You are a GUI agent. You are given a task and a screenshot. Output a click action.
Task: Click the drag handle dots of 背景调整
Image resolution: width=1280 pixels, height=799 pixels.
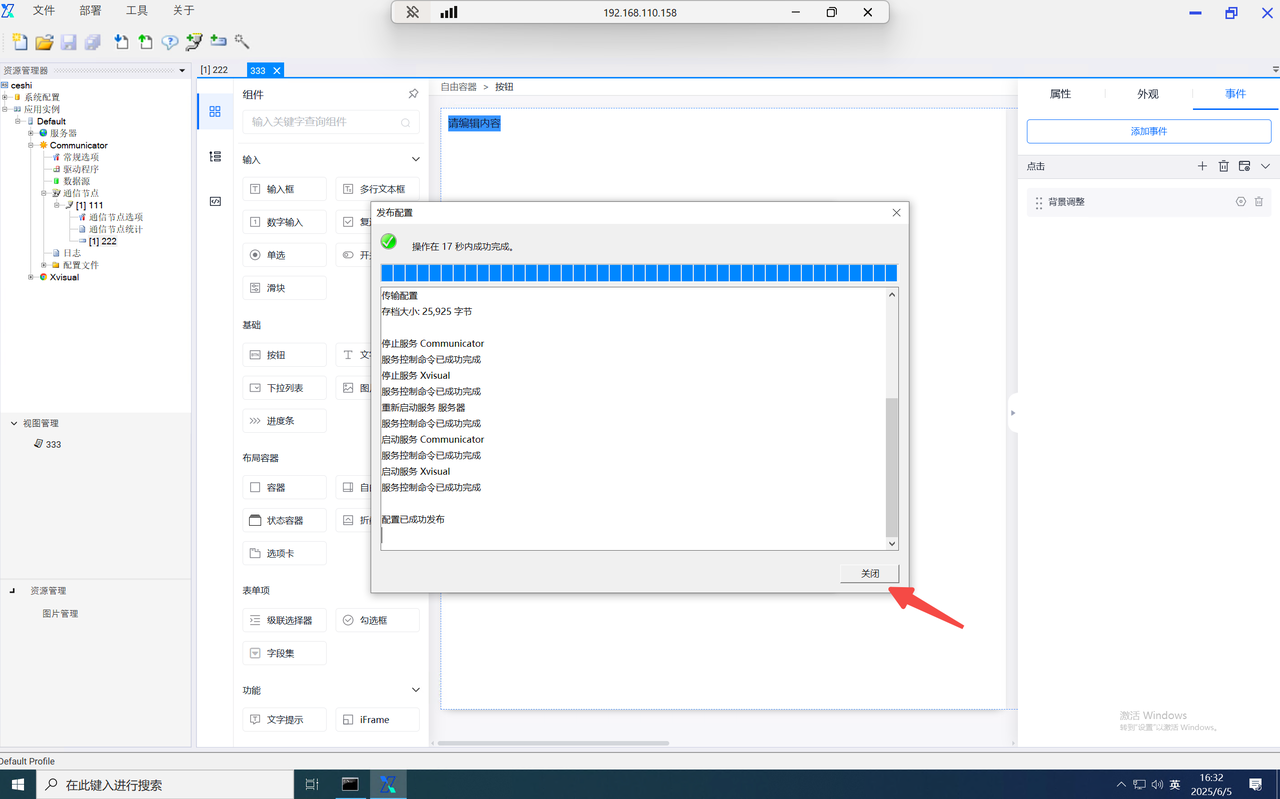click(x=1039, y=202)
